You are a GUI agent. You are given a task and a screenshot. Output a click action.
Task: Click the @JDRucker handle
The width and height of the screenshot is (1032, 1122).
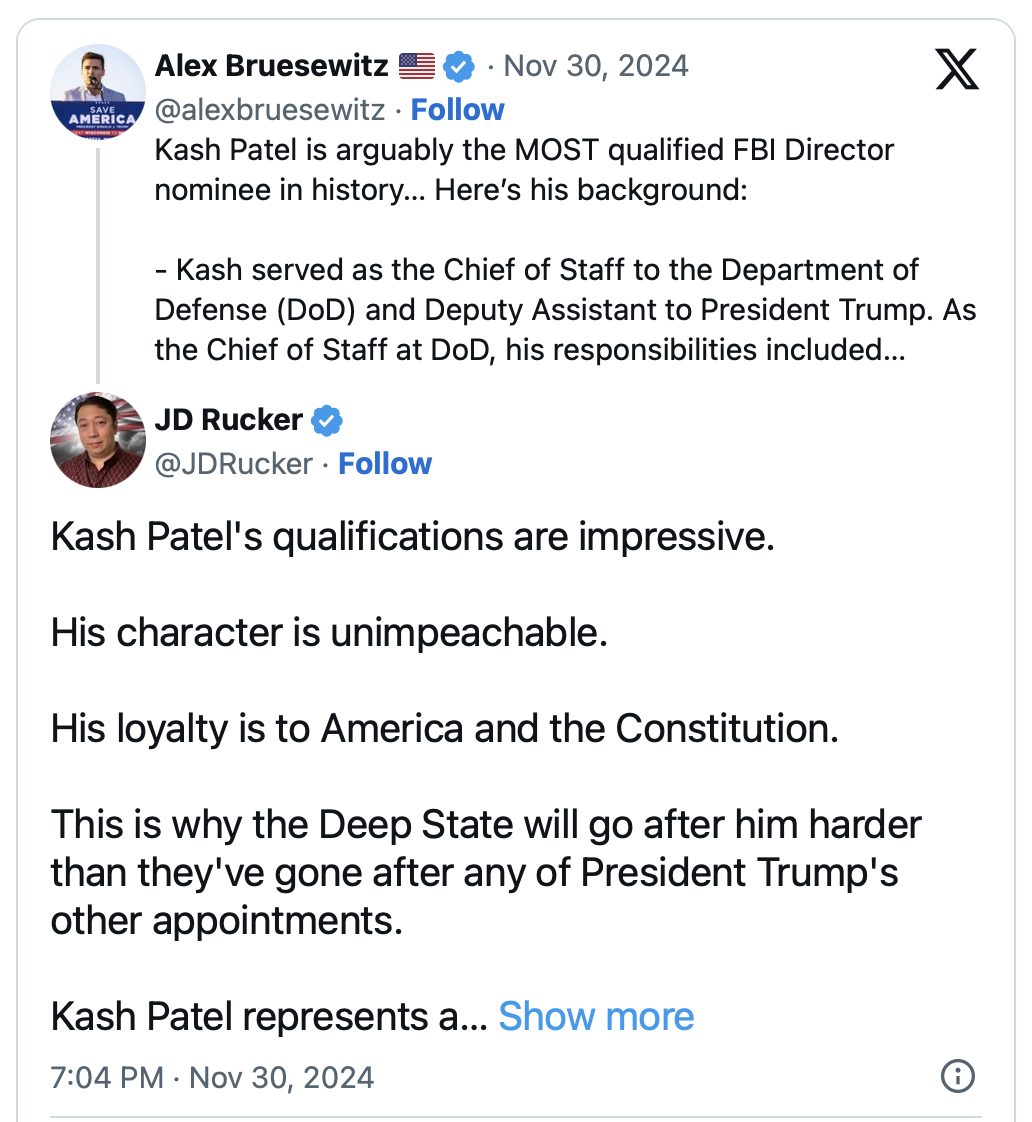[x=234, y=464]
